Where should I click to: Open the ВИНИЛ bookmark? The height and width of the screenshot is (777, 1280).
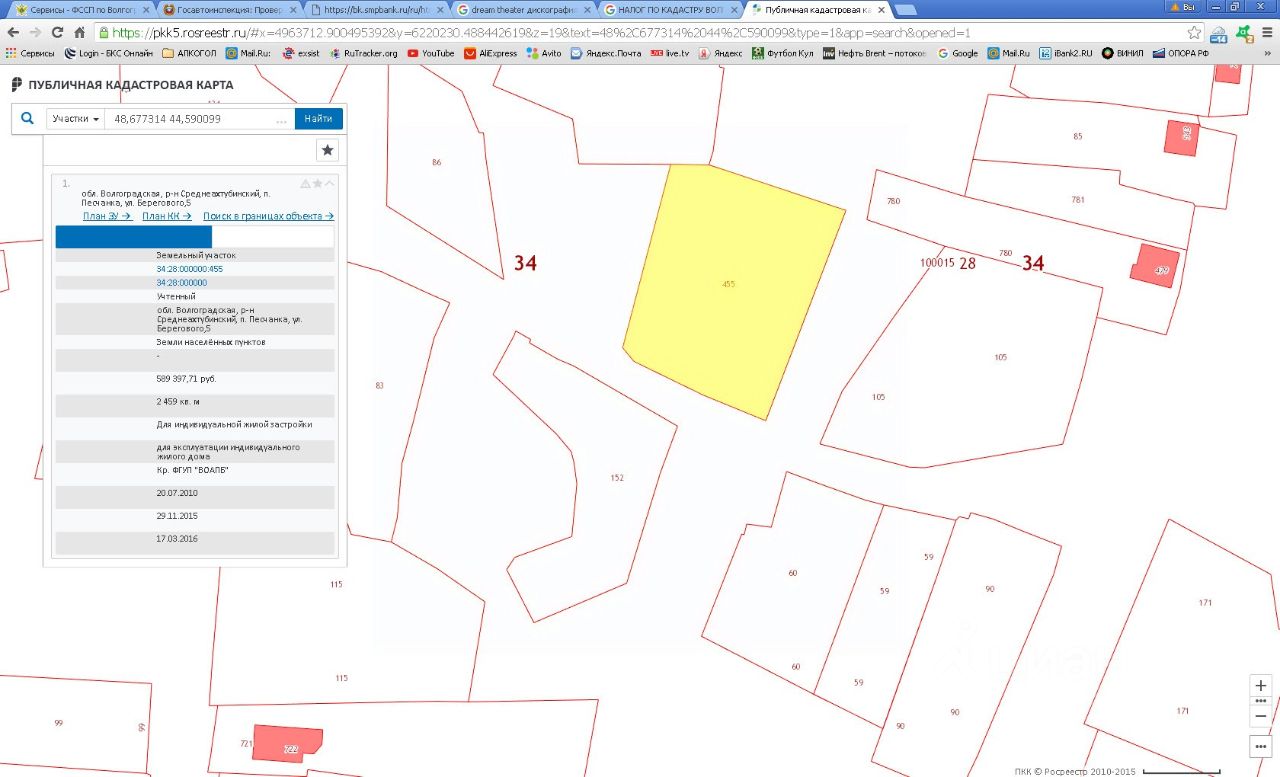[1122, 53]
